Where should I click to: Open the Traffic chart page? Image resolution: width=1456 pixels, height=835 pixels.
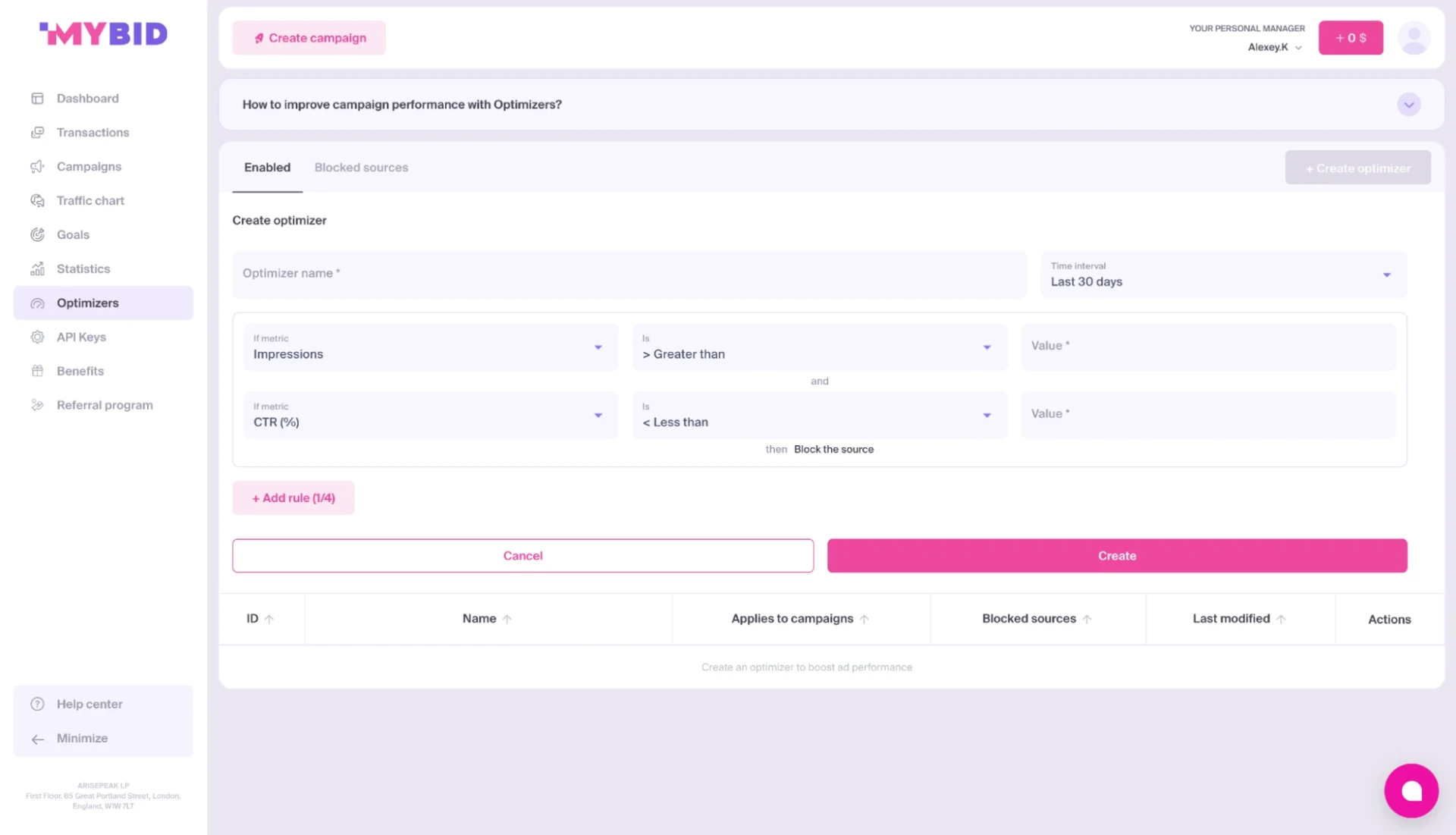103,201
